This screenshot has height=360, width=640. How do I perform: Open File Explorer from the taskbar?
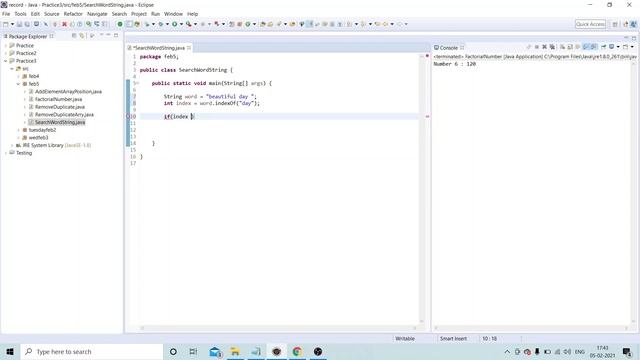[235, 351]
